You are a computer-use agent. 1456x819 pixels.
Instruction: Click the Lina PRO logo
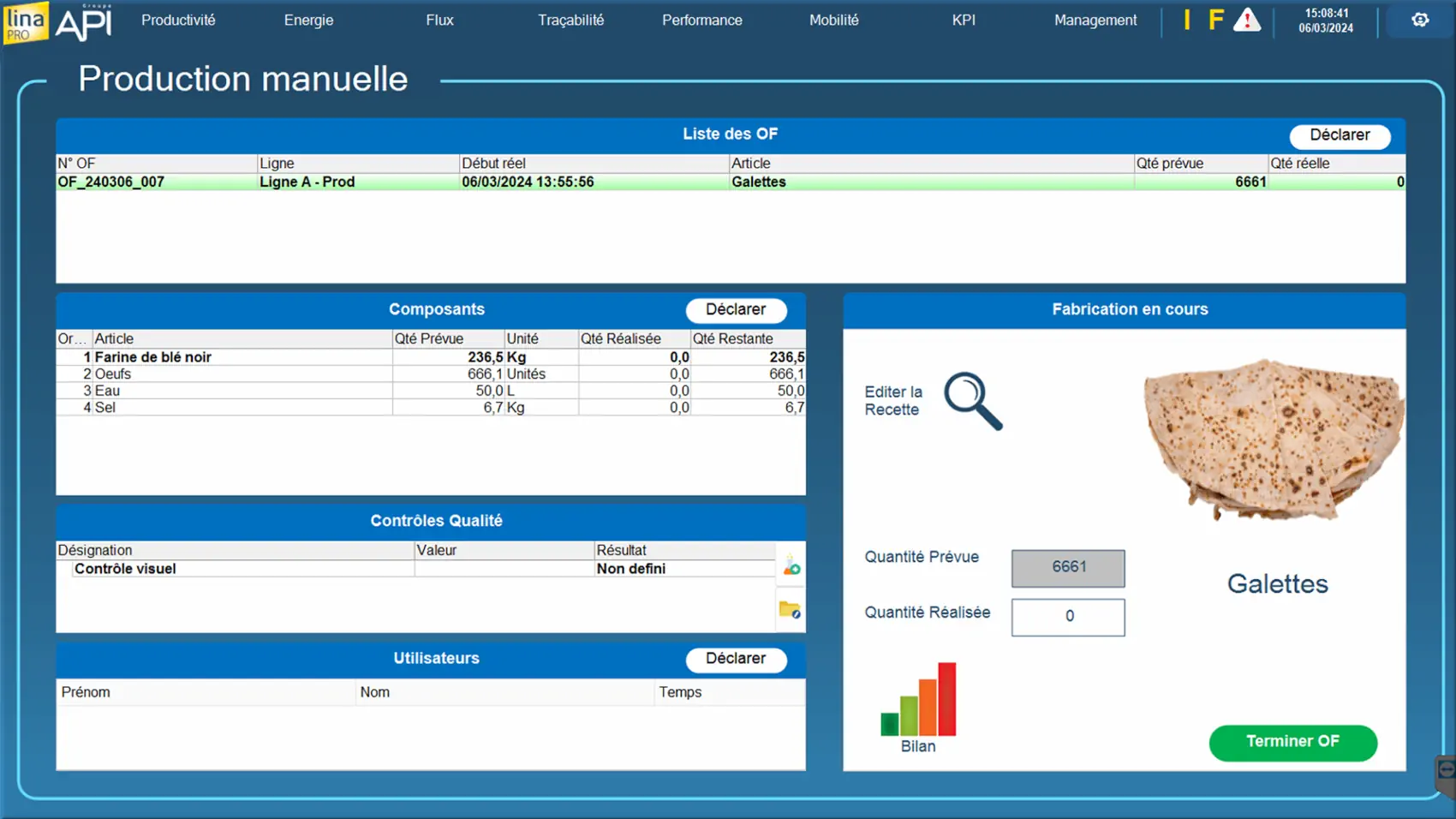[x=26, y=22]
